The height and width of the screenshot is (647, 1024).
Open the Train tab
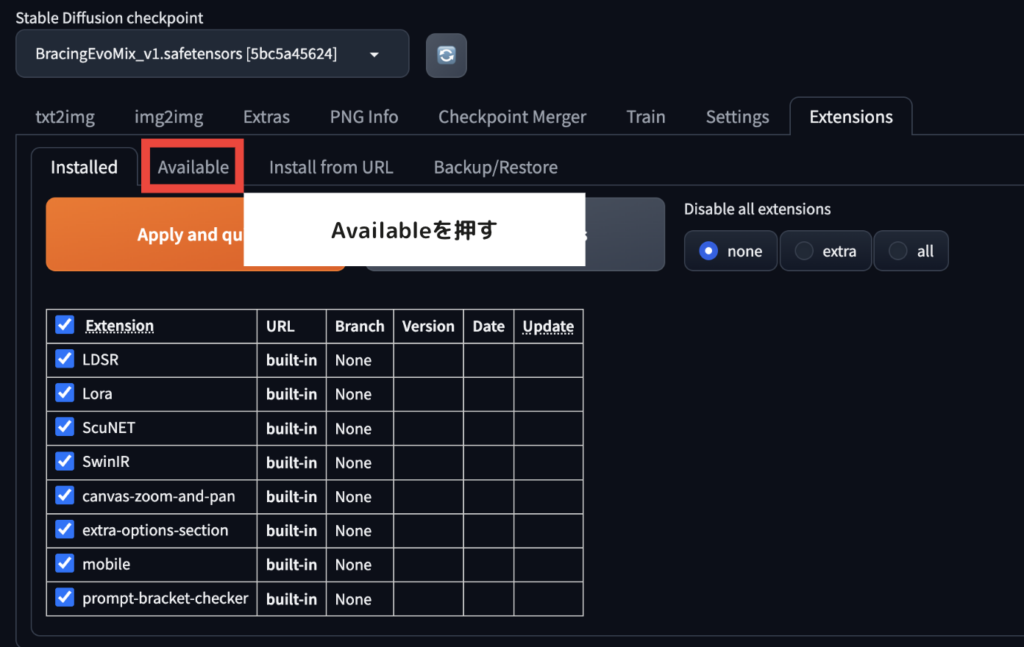pyautogui.click(x=646, y=117)
